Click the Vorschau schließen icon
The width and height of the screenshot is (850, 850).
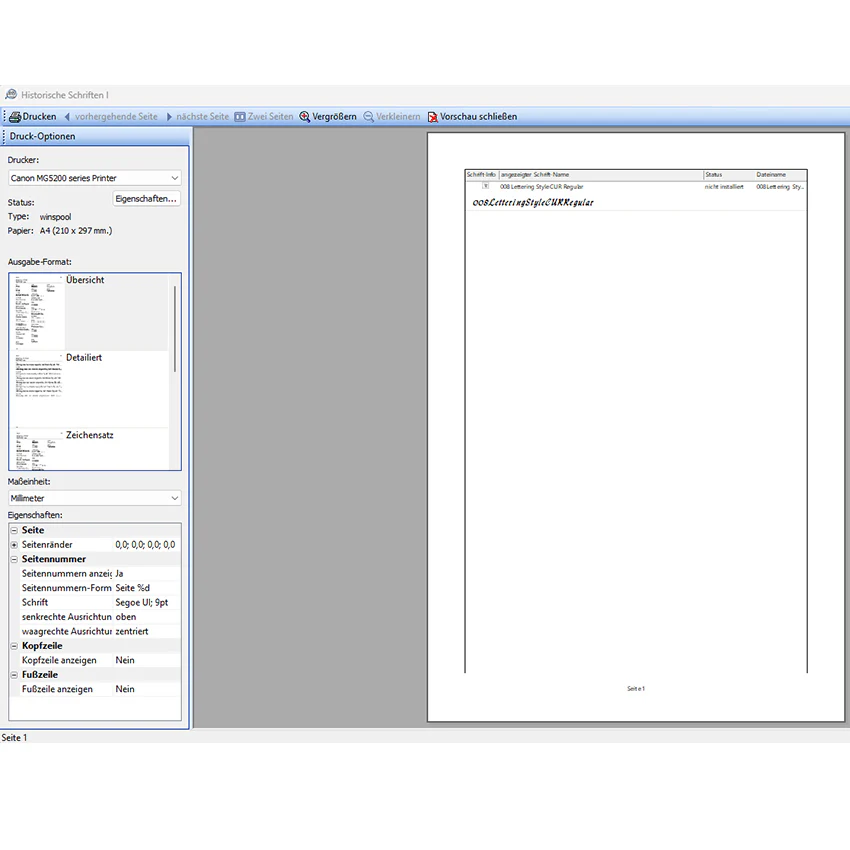(433, 117)
